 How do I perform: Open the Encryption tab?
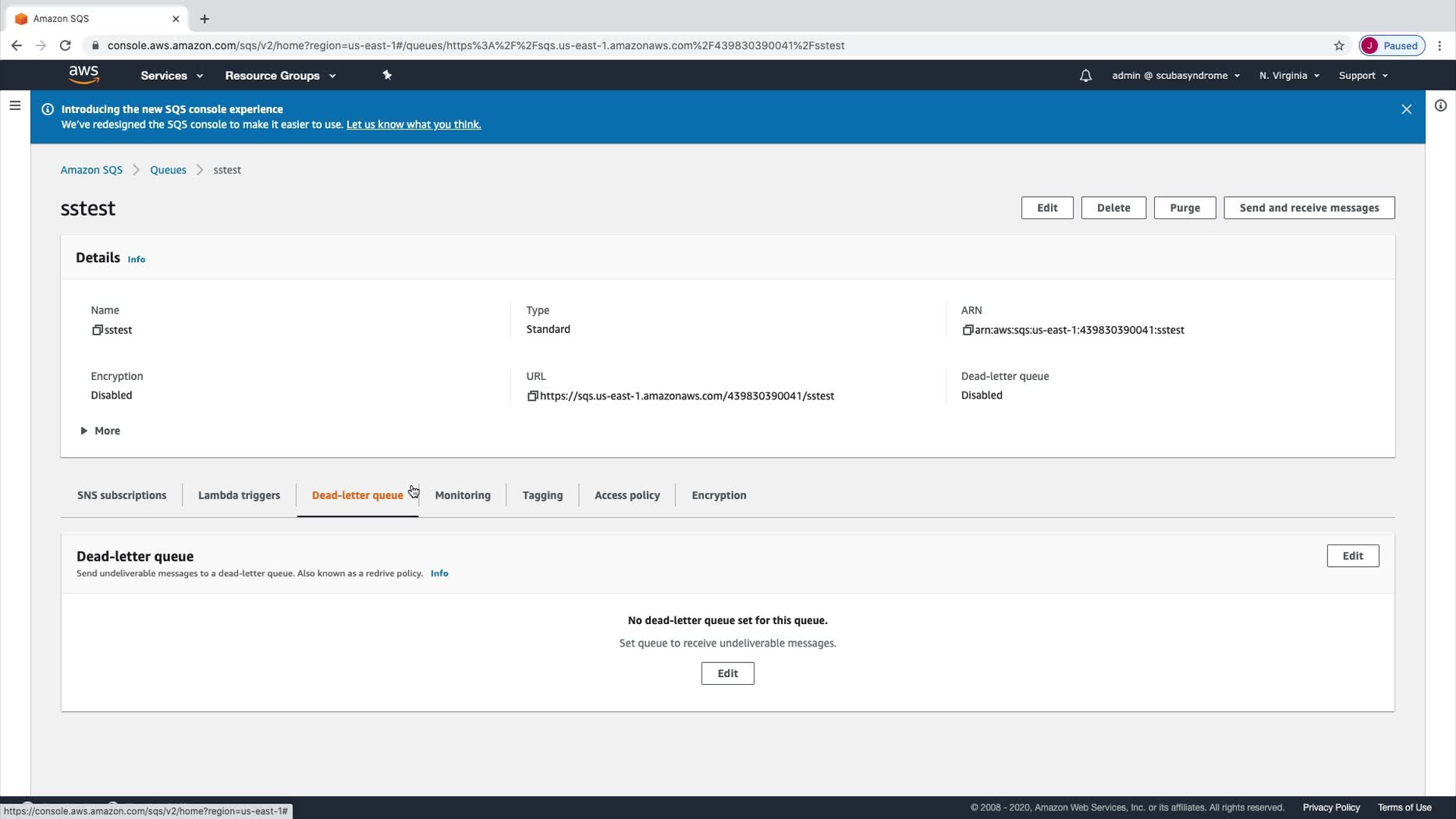pos(719,495)
